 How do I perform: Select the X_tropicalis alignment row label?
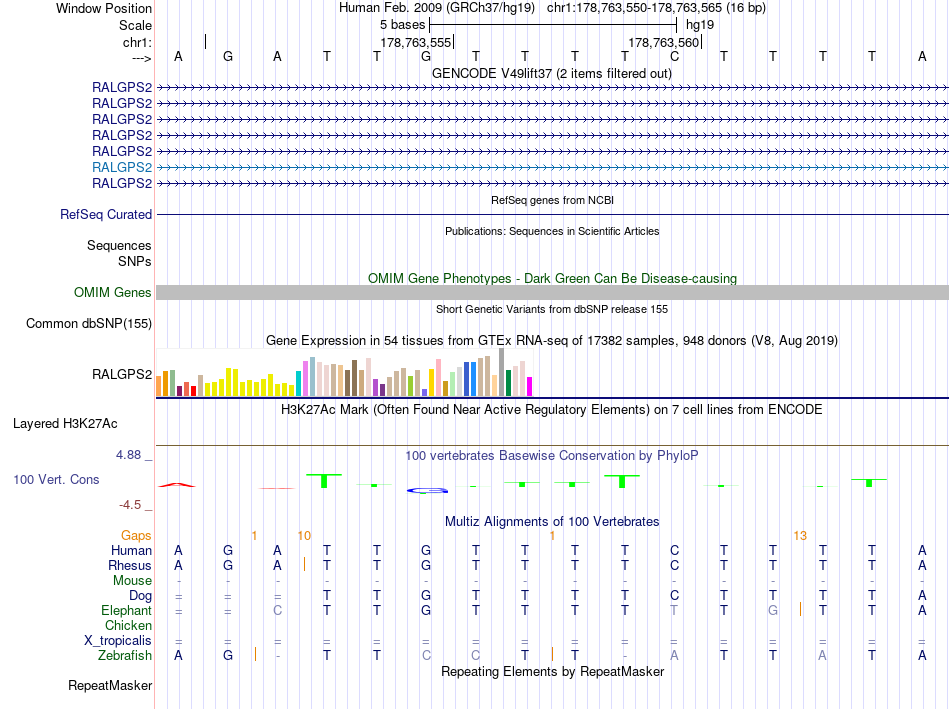[118, 641]
